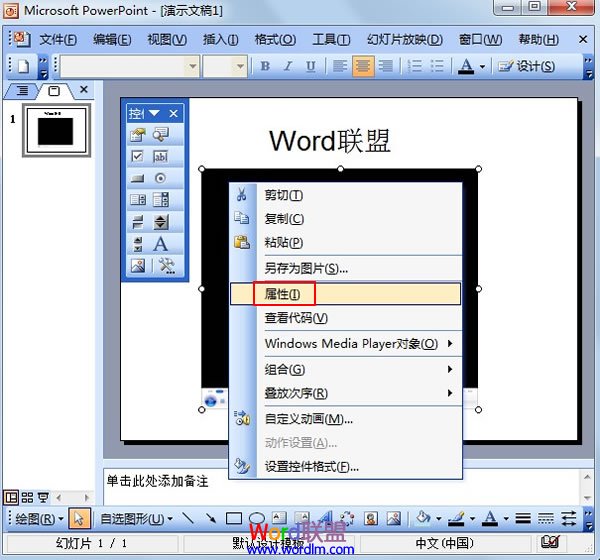Open font size combo box

(x=225, y=67)
